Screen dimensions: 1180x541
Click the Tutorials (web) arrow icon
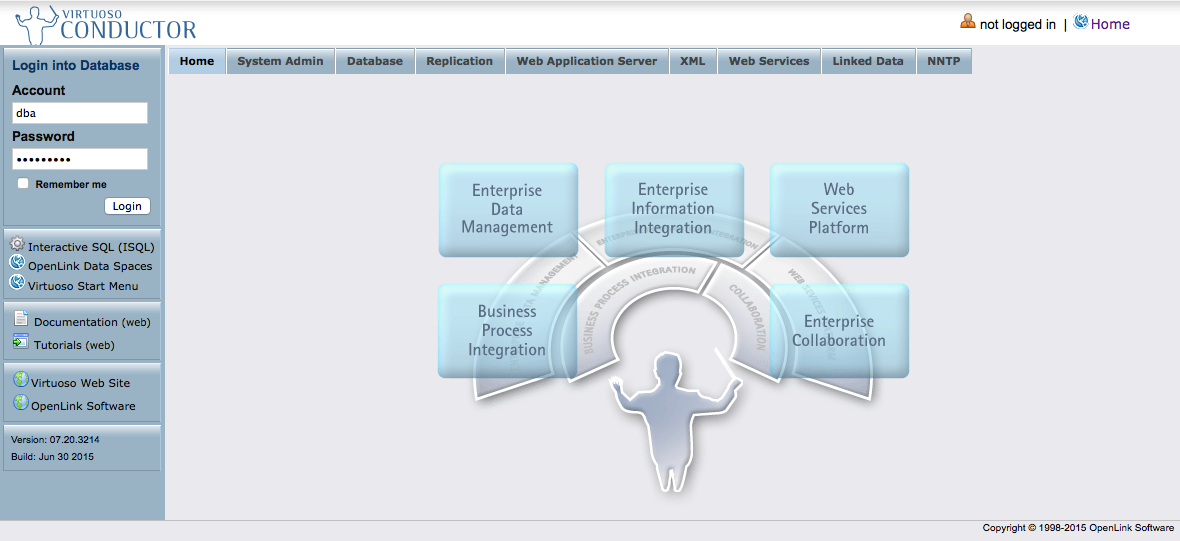pyautogui.click(x=21, y=342)
